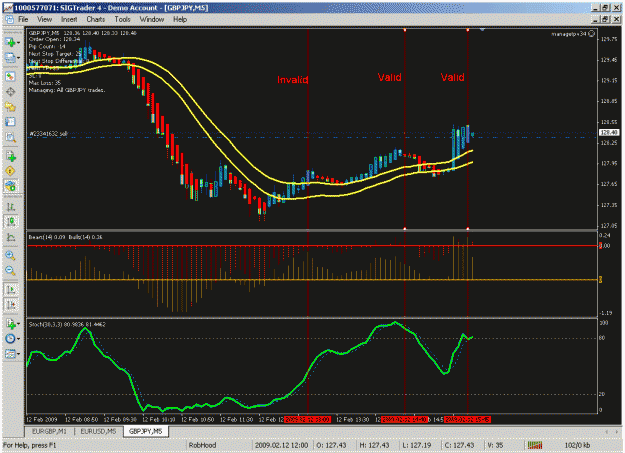Expand the Profiles dropdown arrow
The height and width of the screenshot is (453, 625).
click(x=18, y=58)
